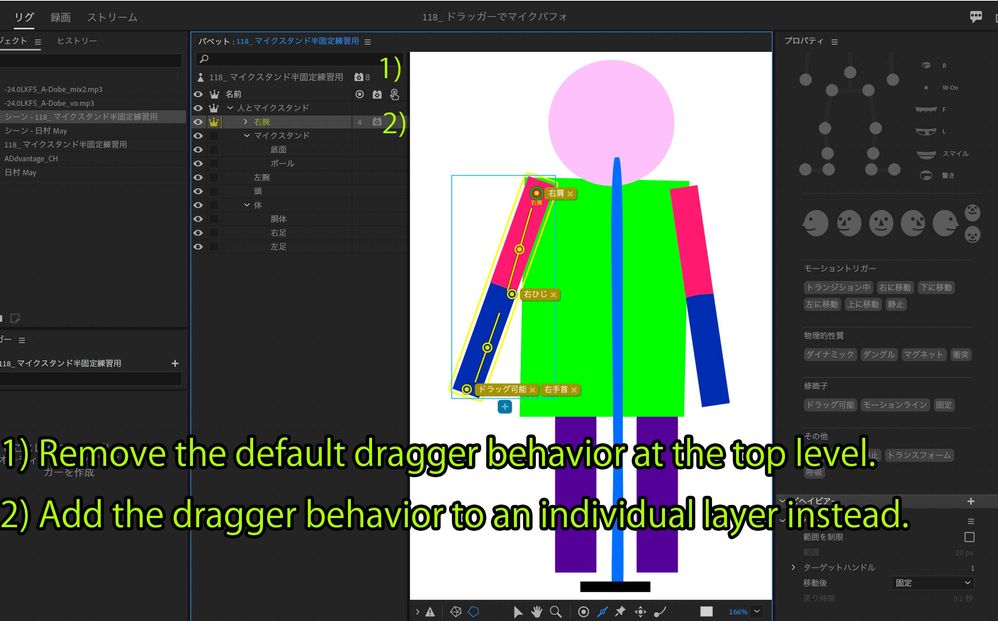
Task: Click the white color swatch in the bottom toolbar
Action: [x=706, y=610]
